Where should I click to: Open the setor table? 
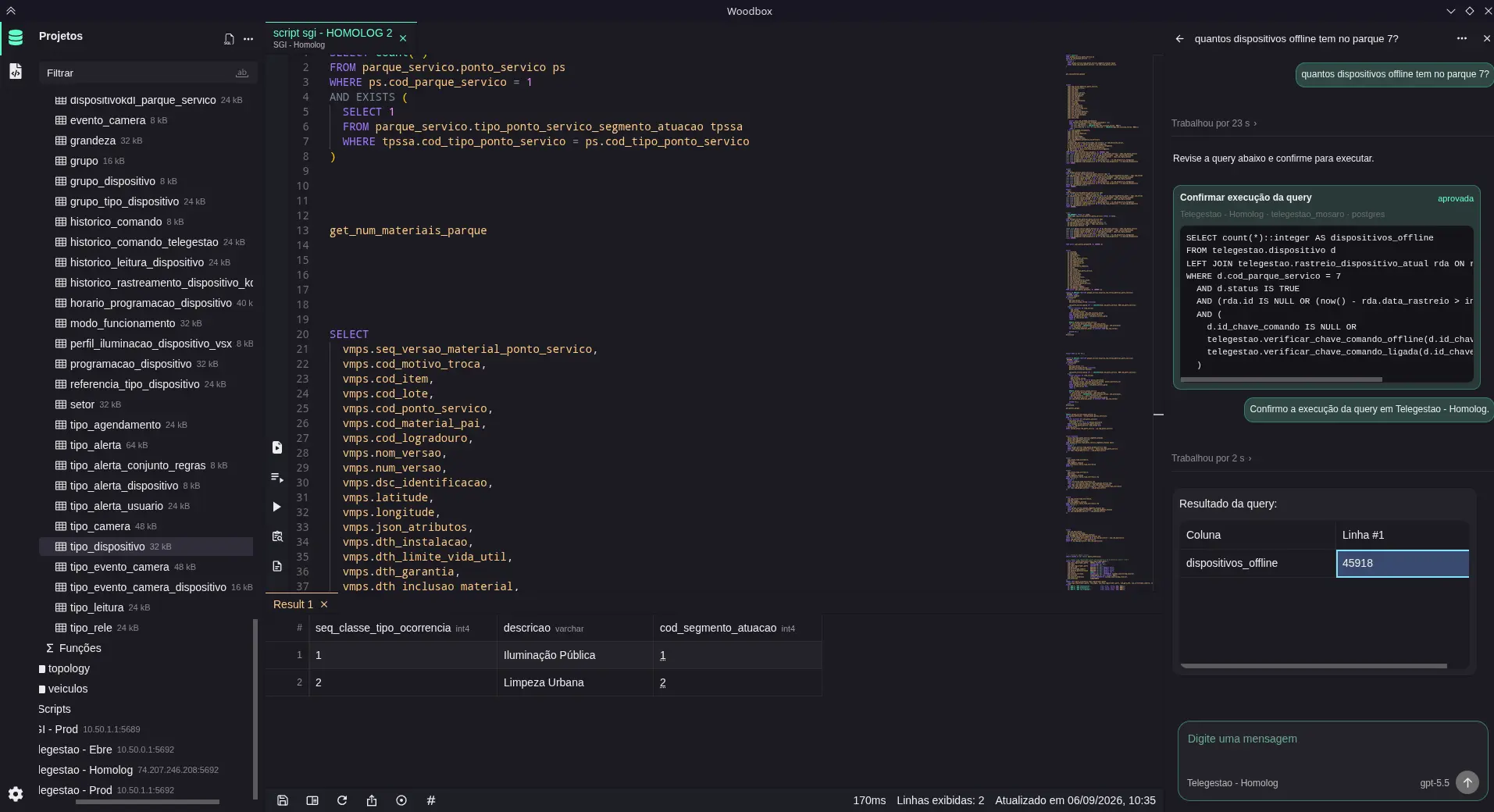[x=82, y=404]
